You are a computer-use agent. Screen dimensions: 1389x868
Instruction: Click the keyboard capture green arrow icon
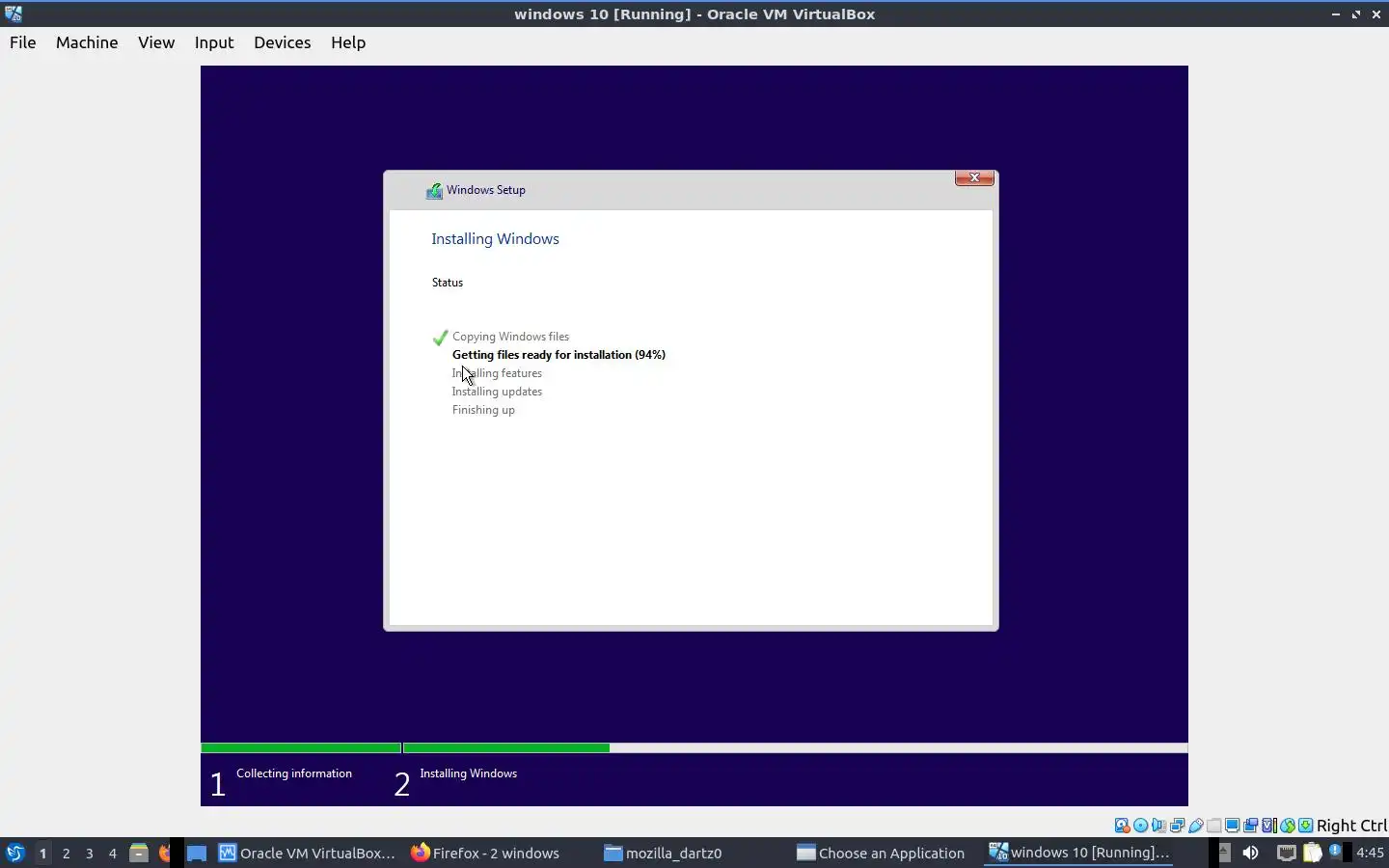[x=1305, y=826]
